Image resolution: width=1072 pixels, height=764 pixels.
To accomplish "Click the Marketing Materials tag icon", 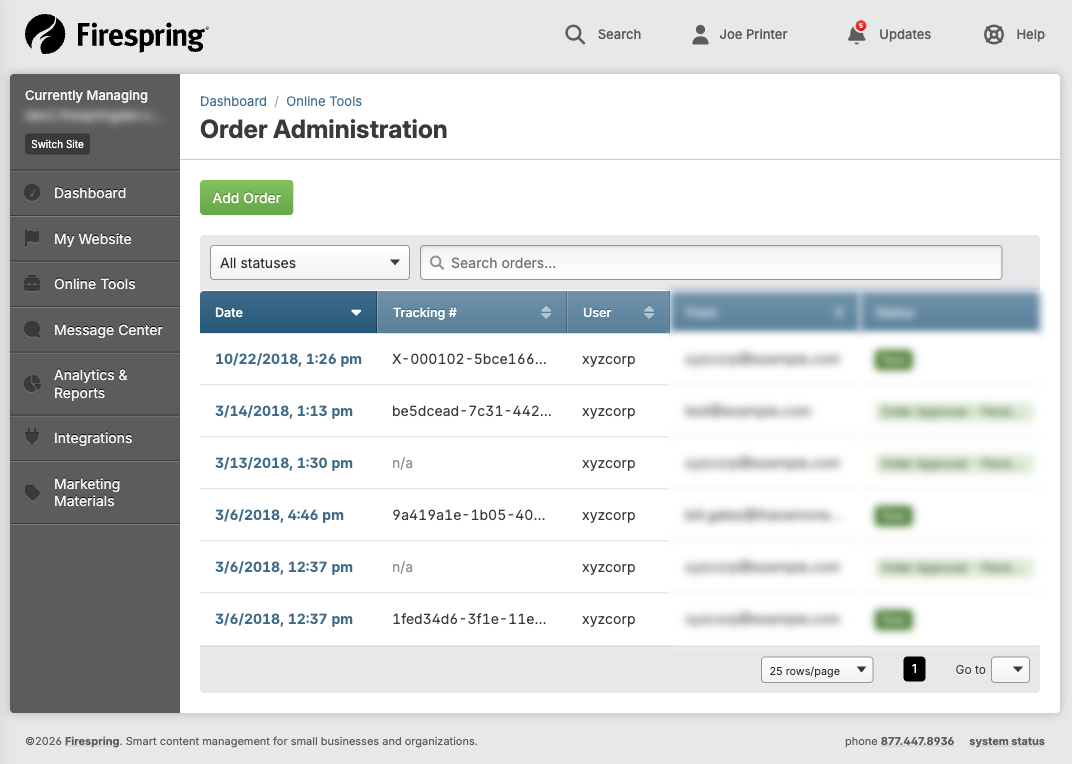I will pyautogui.click(x=32, y=492).
